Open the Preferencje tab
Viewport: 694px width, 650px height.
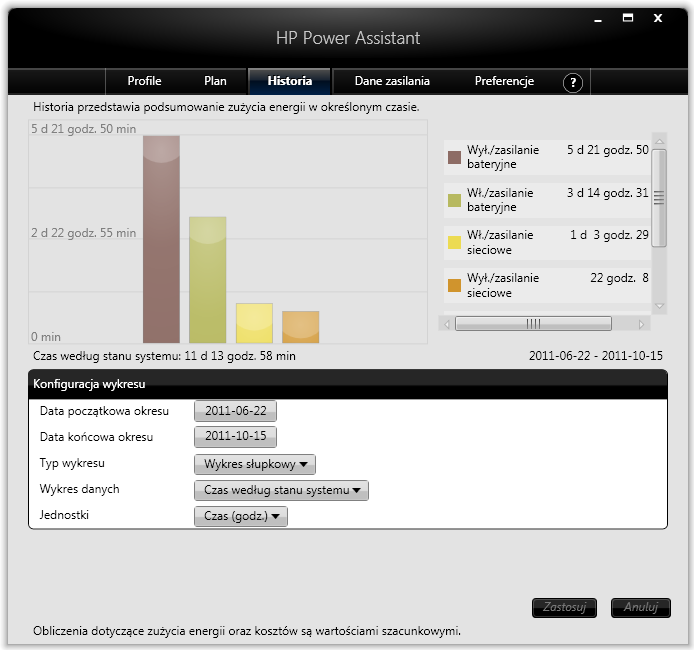coord(504,81)
